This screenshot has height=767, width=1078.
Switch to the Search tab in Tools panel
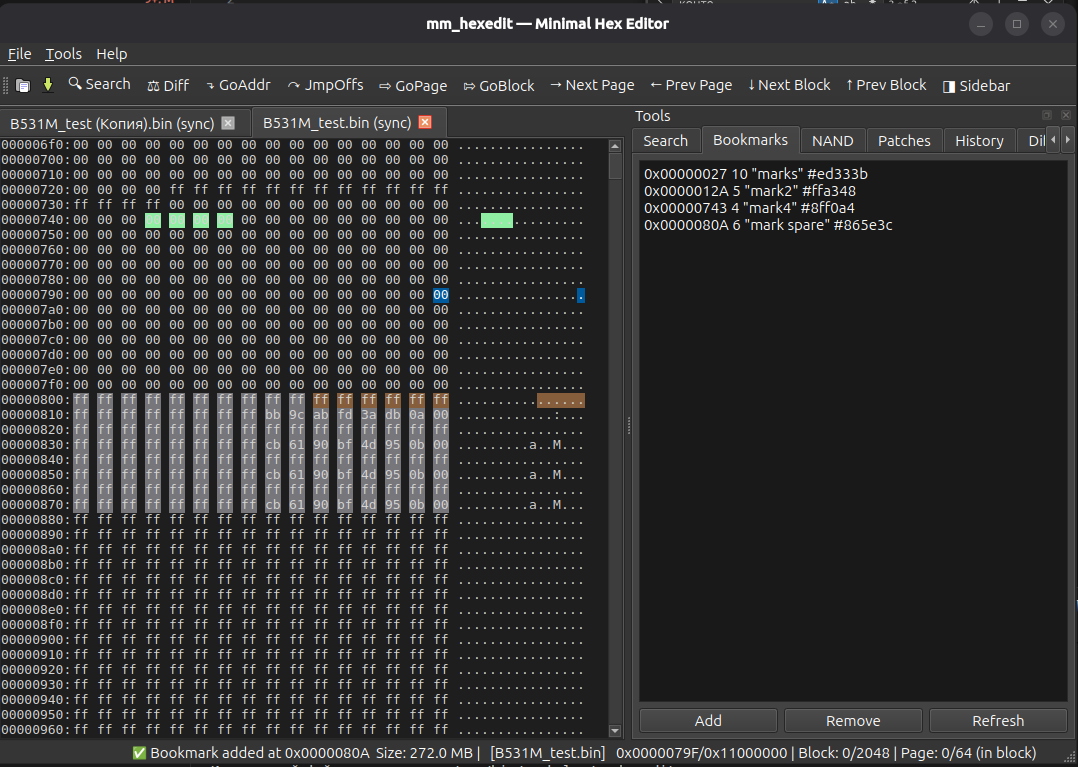point(666,141)
